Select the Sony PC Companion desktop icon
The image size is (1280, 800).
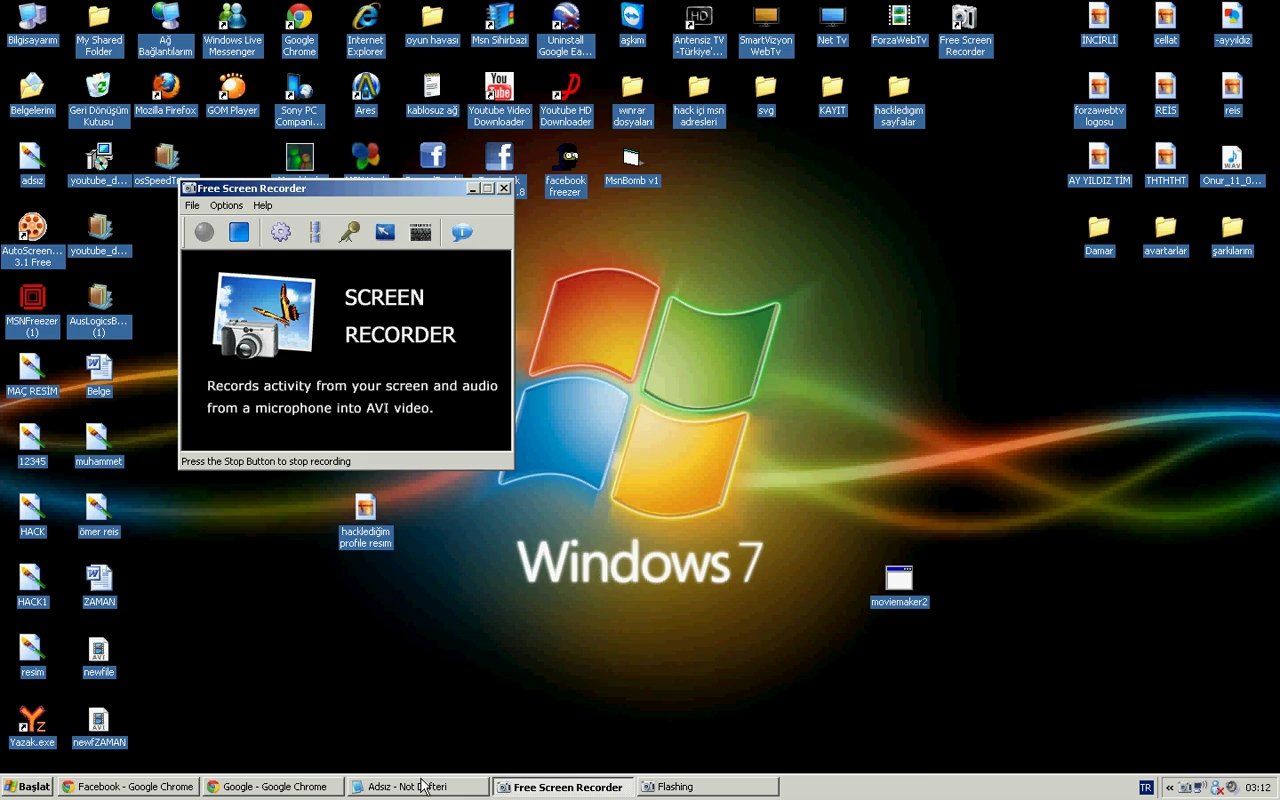tap(299, 100)
